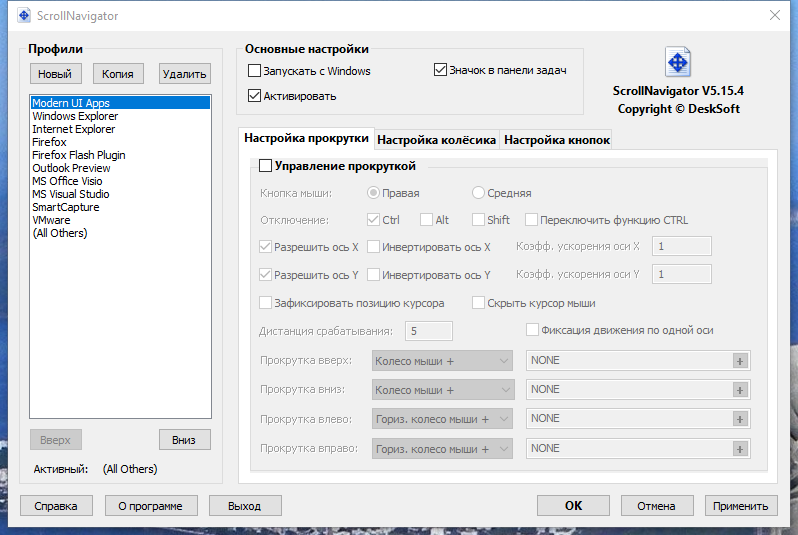Click the plus button beside Прокрутка вверх
This screenshot has height=535, width=798.
(x=739, y=361)
